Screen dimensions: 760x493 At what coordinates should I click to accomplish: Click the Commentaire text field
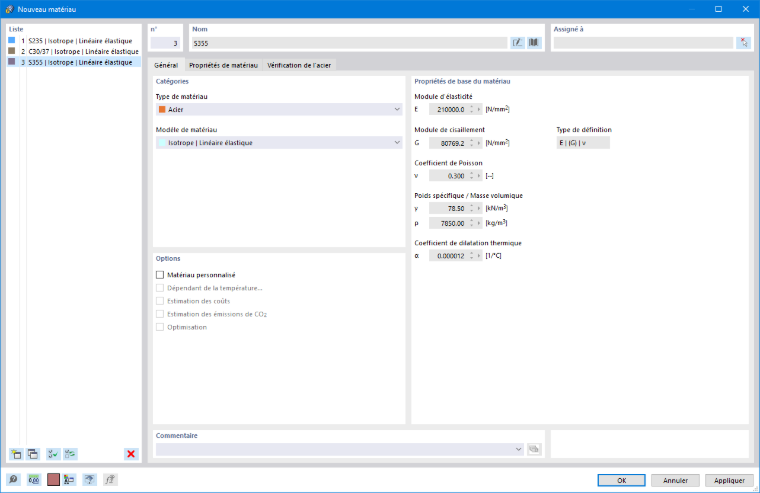(x=335, y=449)
